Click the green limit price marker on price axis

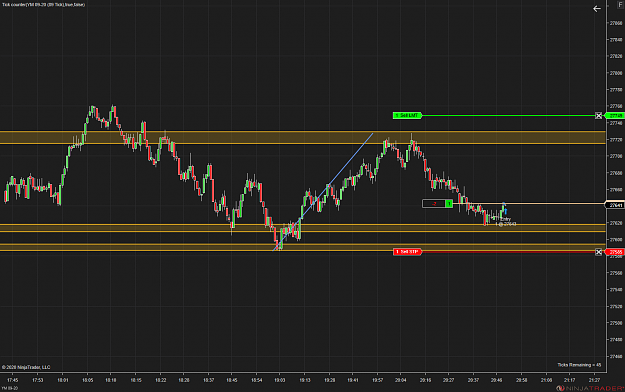point(615,116)
